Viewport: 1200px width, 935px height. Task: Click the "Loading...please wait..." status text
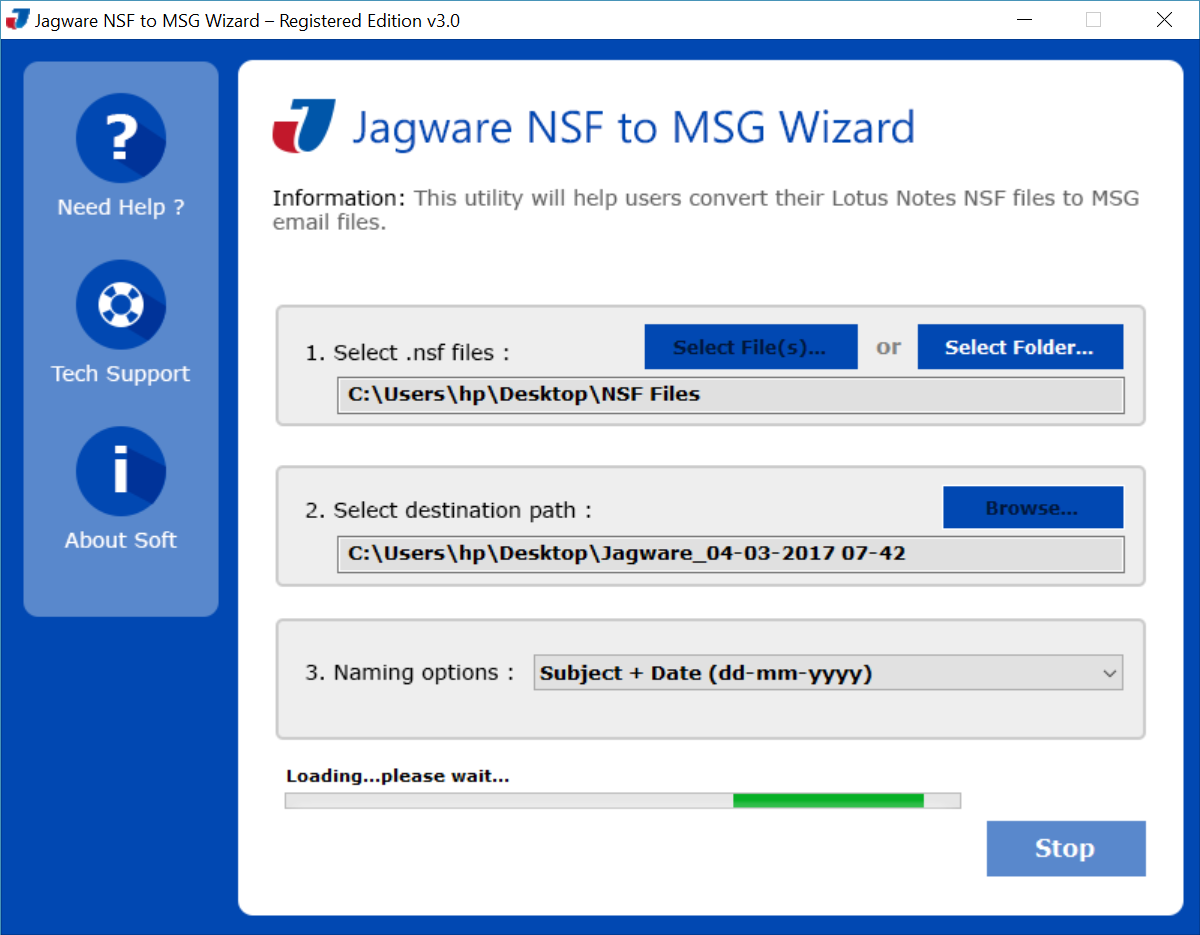click(398, 776)
